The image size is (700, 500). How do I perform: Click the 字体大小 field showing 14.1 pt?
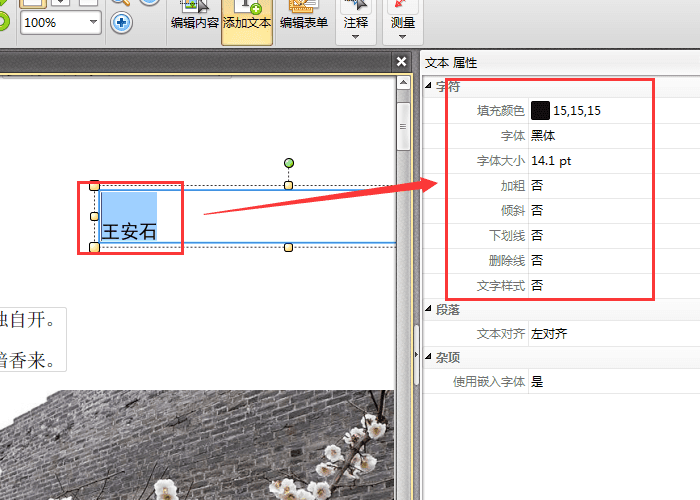coord(551,160)
